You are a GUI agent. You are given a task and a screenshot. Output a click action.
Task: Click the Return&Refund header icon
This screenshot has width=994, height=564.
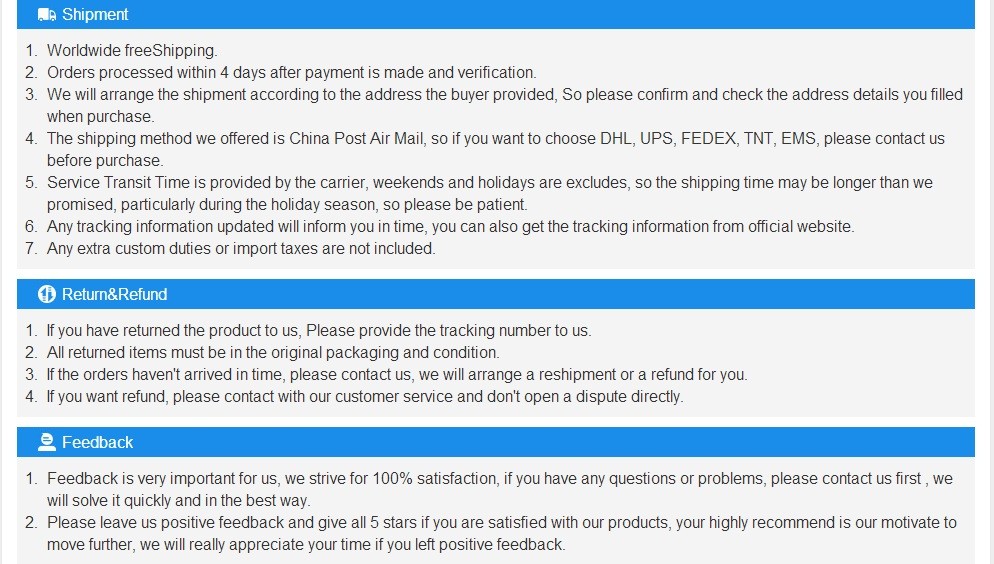tap(47, 294)
